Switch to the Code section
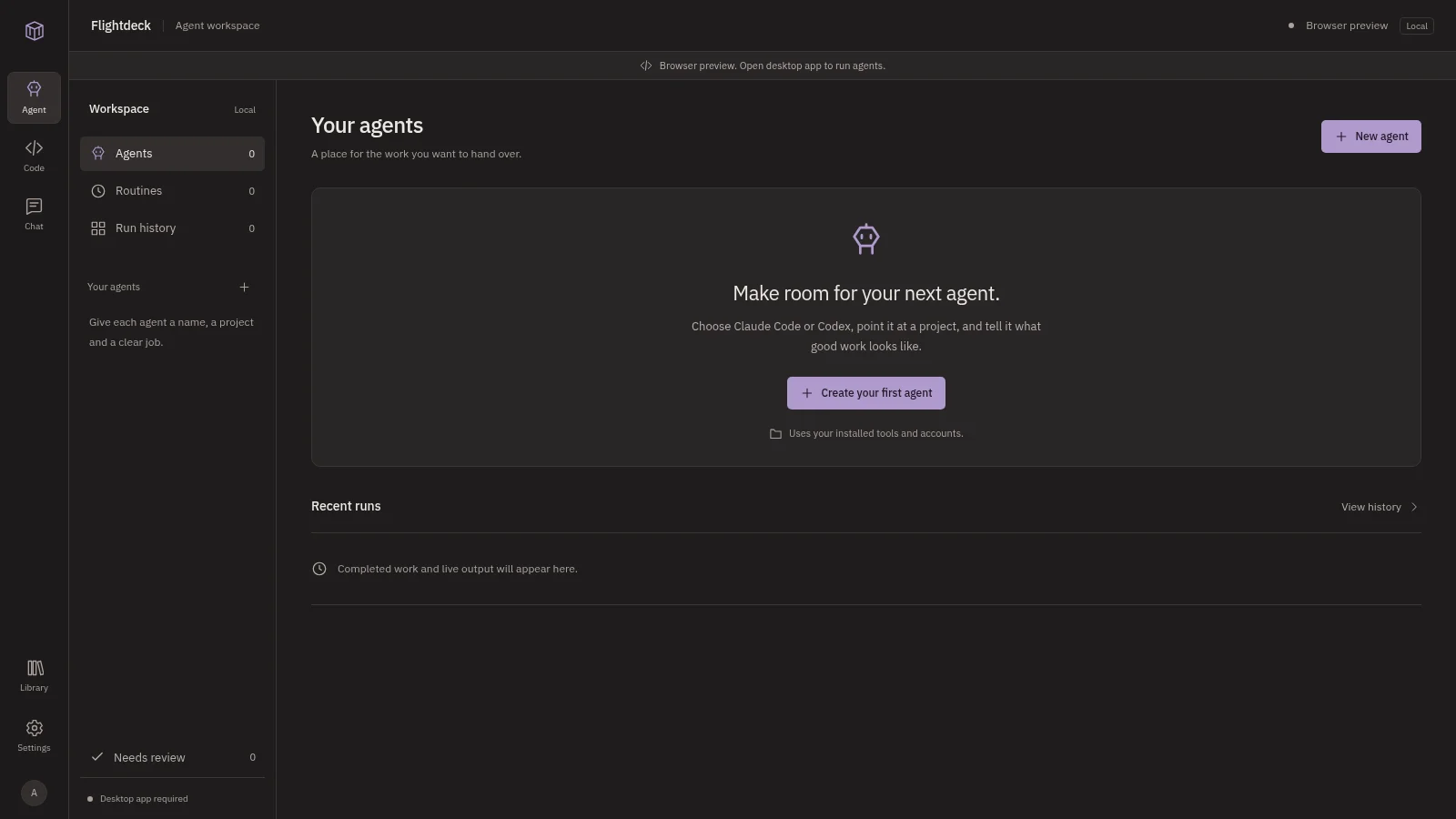Screen dimensions: 1456x819 (34, 156)
